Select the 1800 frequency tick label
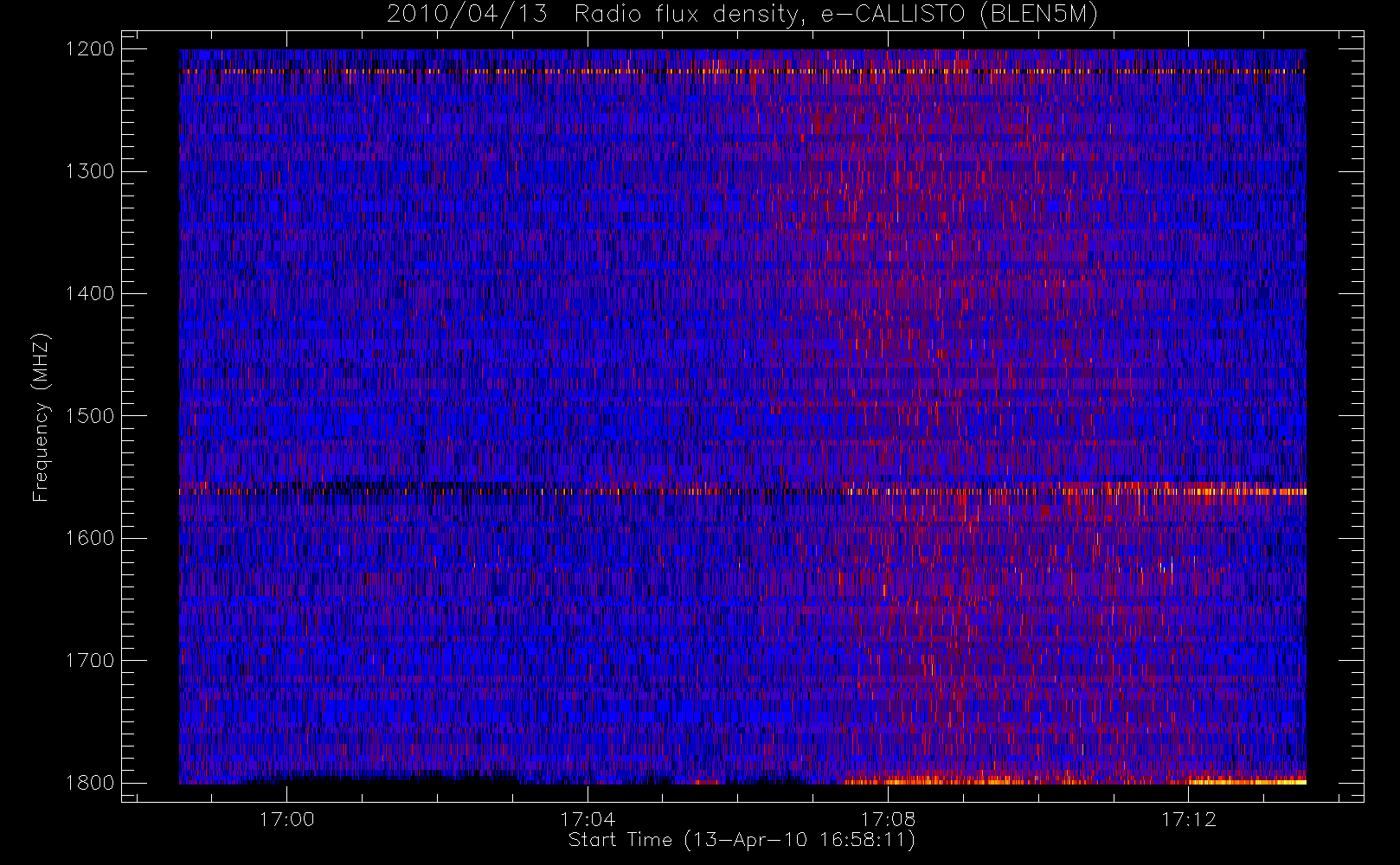This screenshot has height=865, width=1400. [90, 783]
